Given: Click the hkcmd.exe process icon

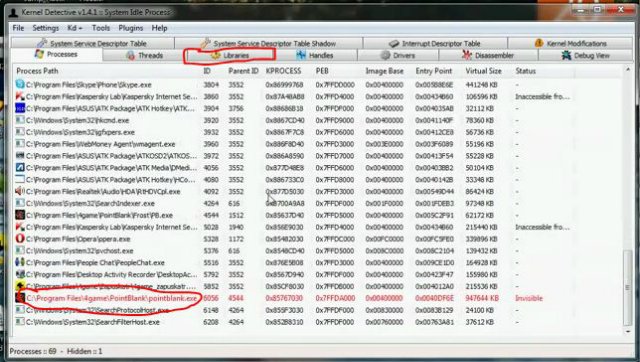Looking at the screenshot, I should 20,120.
